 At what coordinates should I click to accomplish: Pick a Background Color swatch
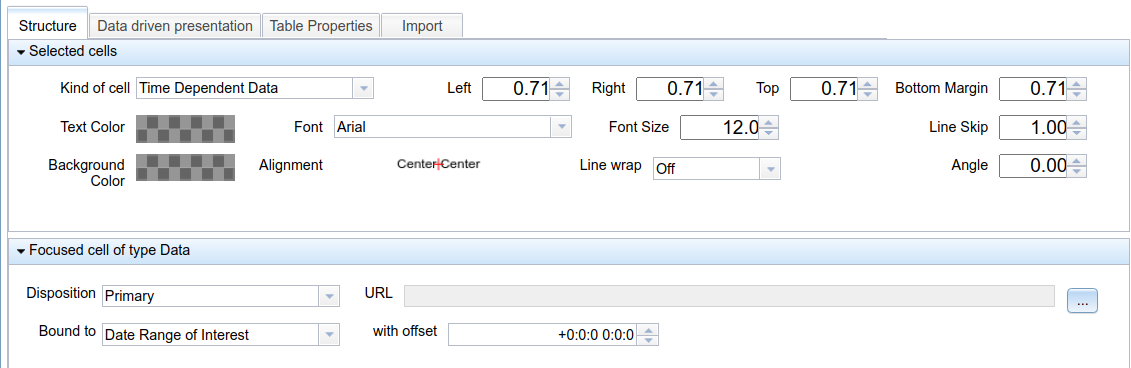185,167
